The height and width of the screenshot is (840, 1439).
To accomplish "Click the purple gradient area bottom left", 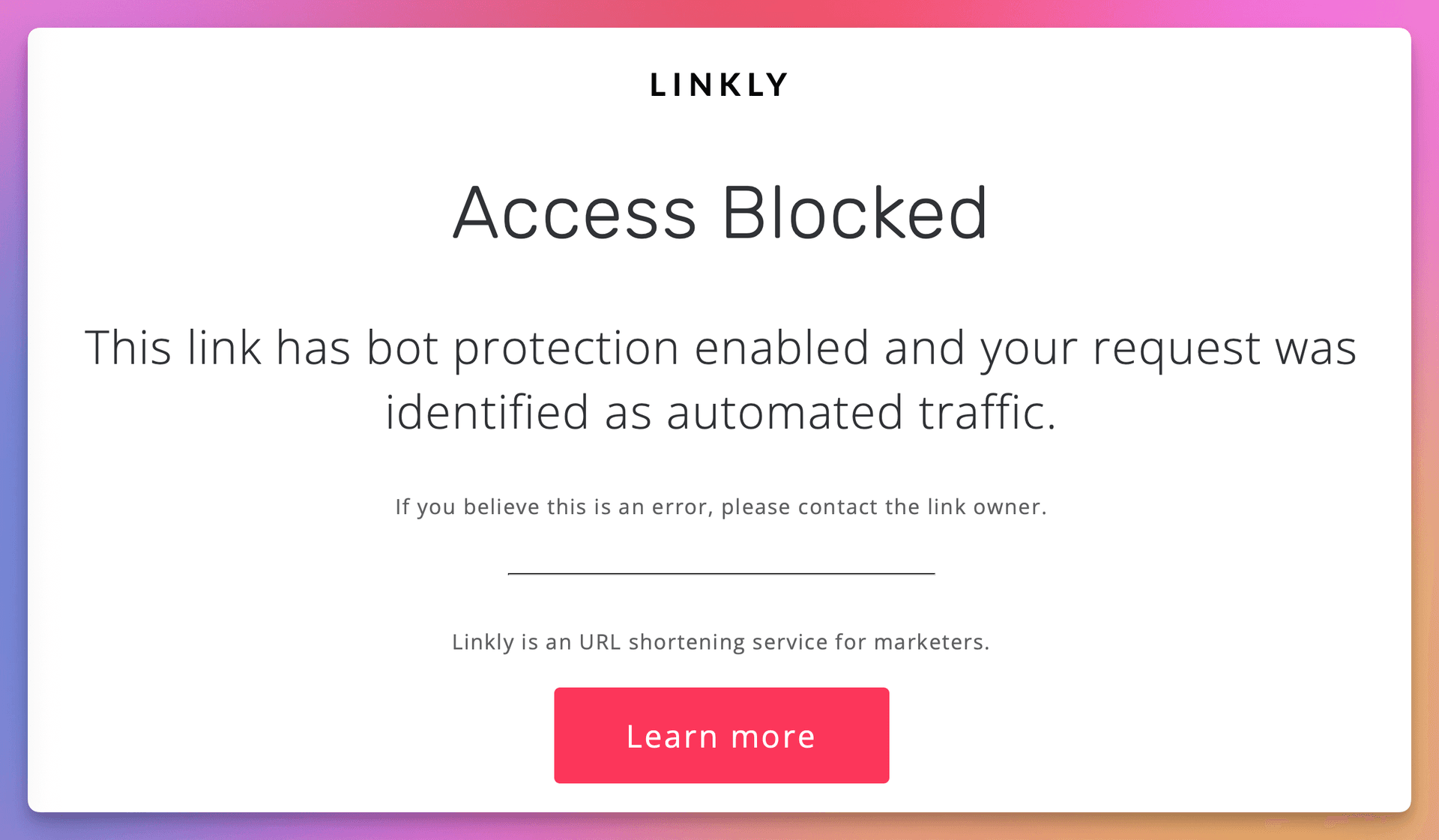I will pyautogui.click(x=13, y=824).
